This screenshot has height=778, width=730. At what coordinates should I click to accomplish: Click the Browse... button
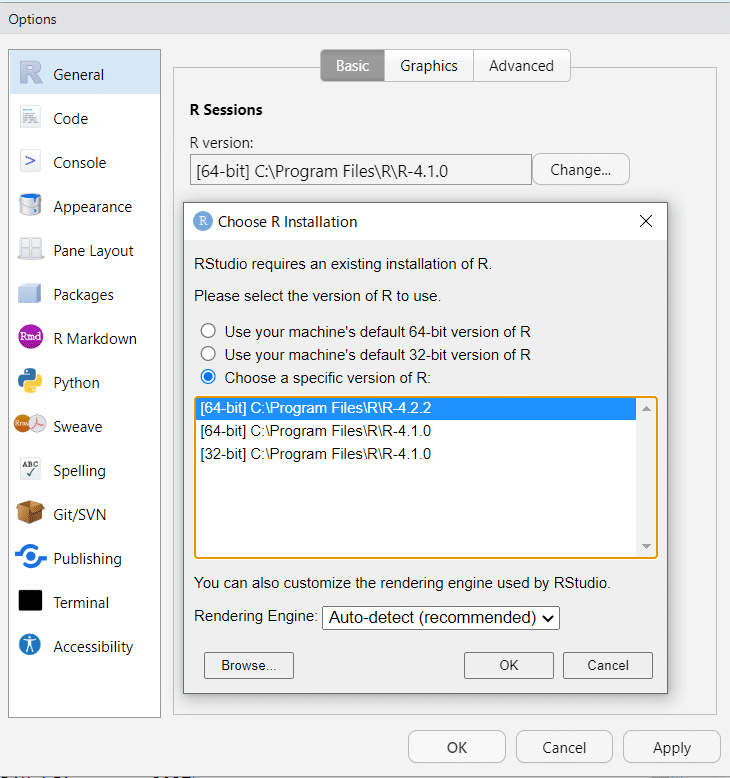tap(249, 665)
